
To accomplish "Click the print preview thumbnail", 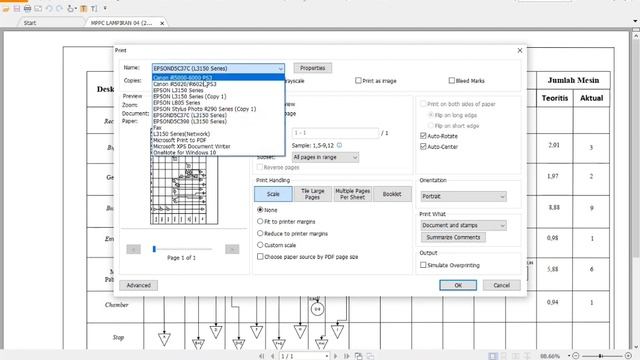I will [184, 190].
